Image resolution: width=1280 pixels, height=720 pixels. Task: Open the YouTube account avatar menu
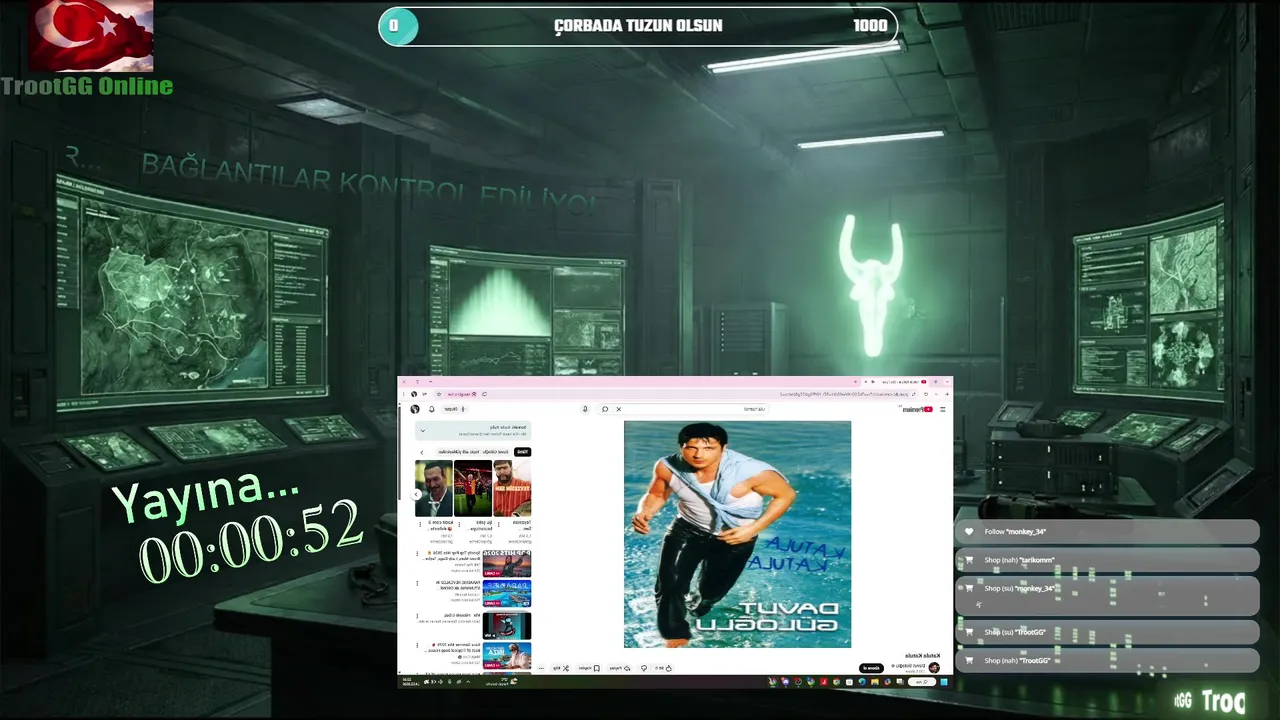415,409
